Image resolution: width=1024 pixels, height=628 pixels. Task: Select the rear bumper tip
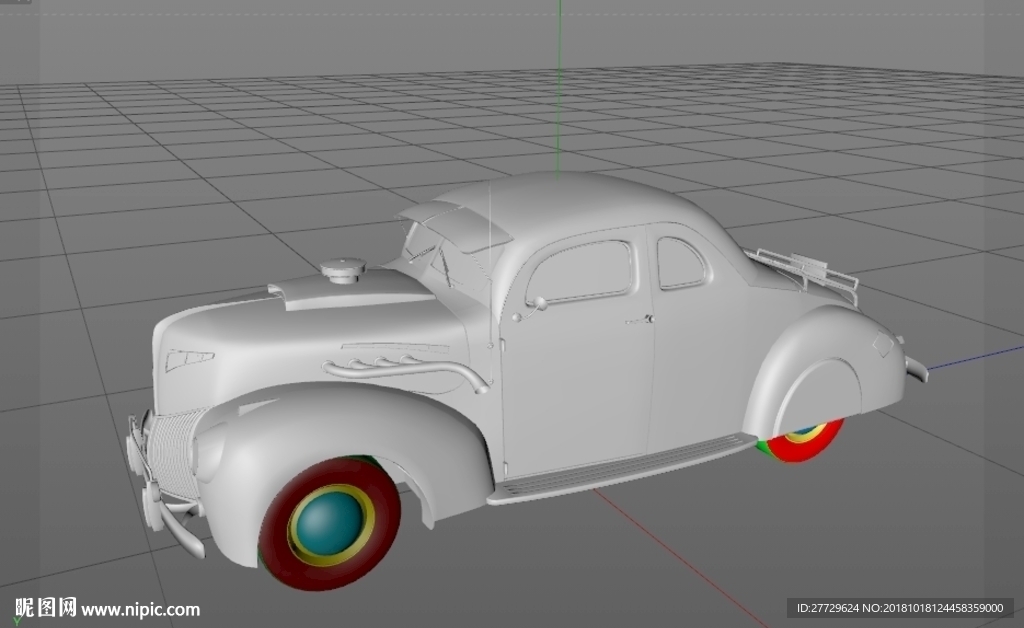pyautogui.click(x=916, y=369)
